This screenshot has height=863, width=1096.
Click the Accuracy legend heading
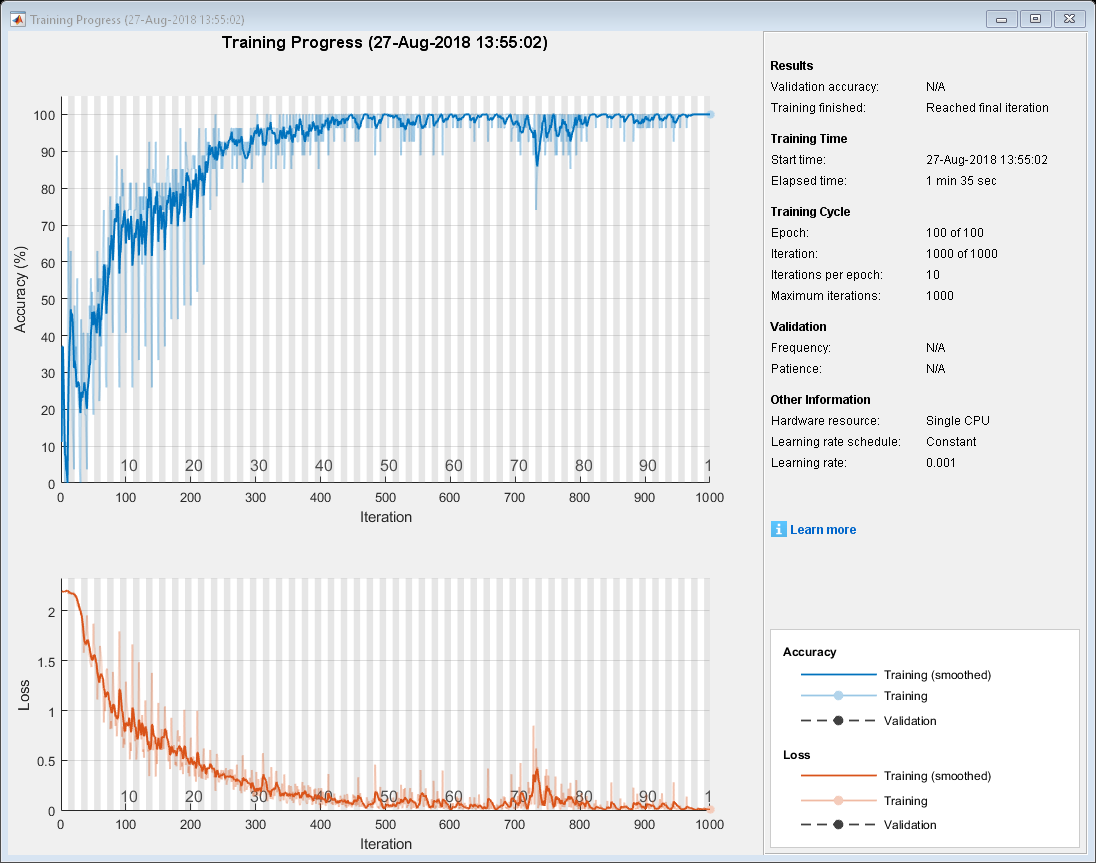click(809, 652)
